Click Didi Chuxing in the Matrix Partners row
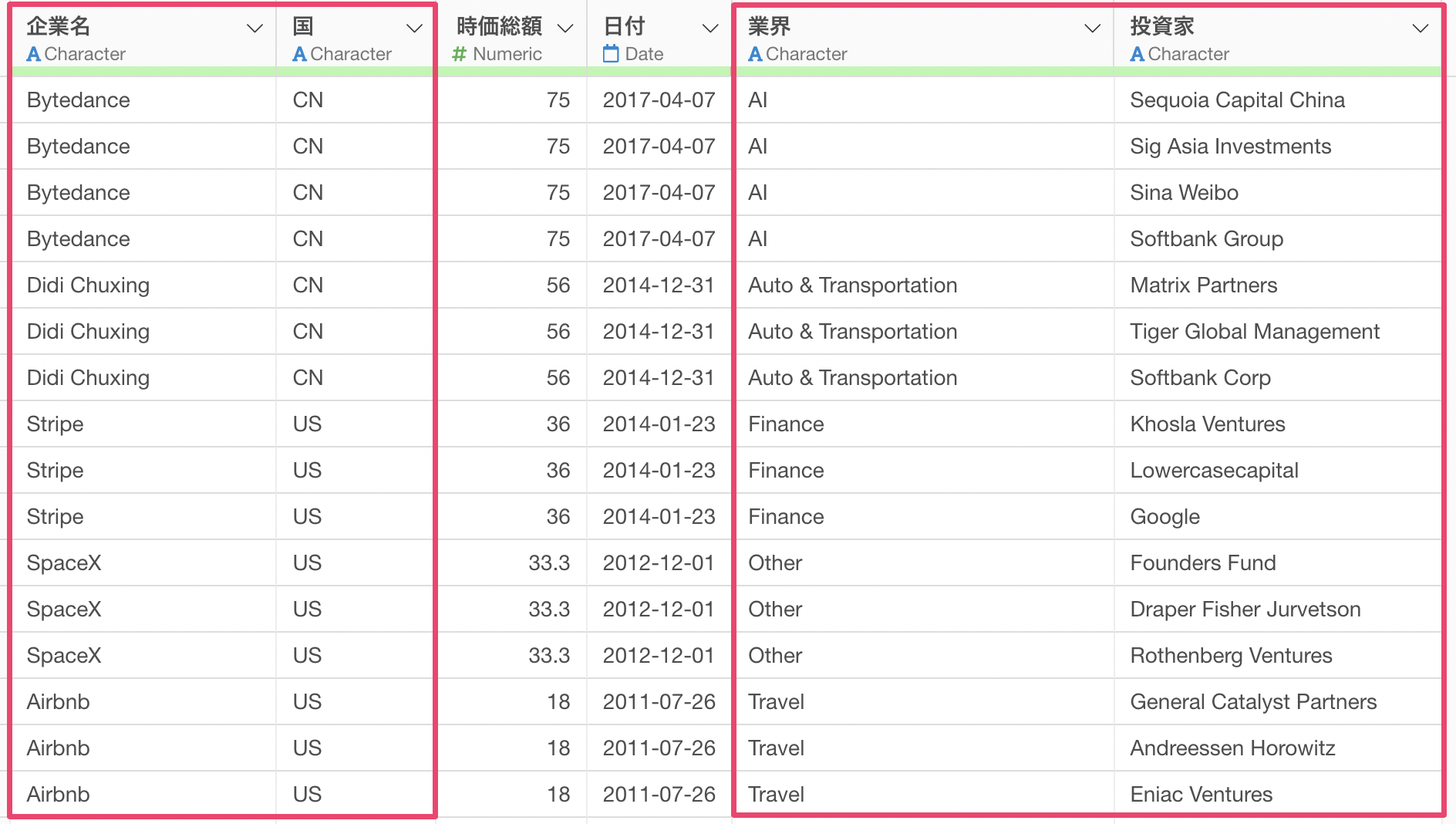Screen dimensions: 1456x824 coord(88,285)
